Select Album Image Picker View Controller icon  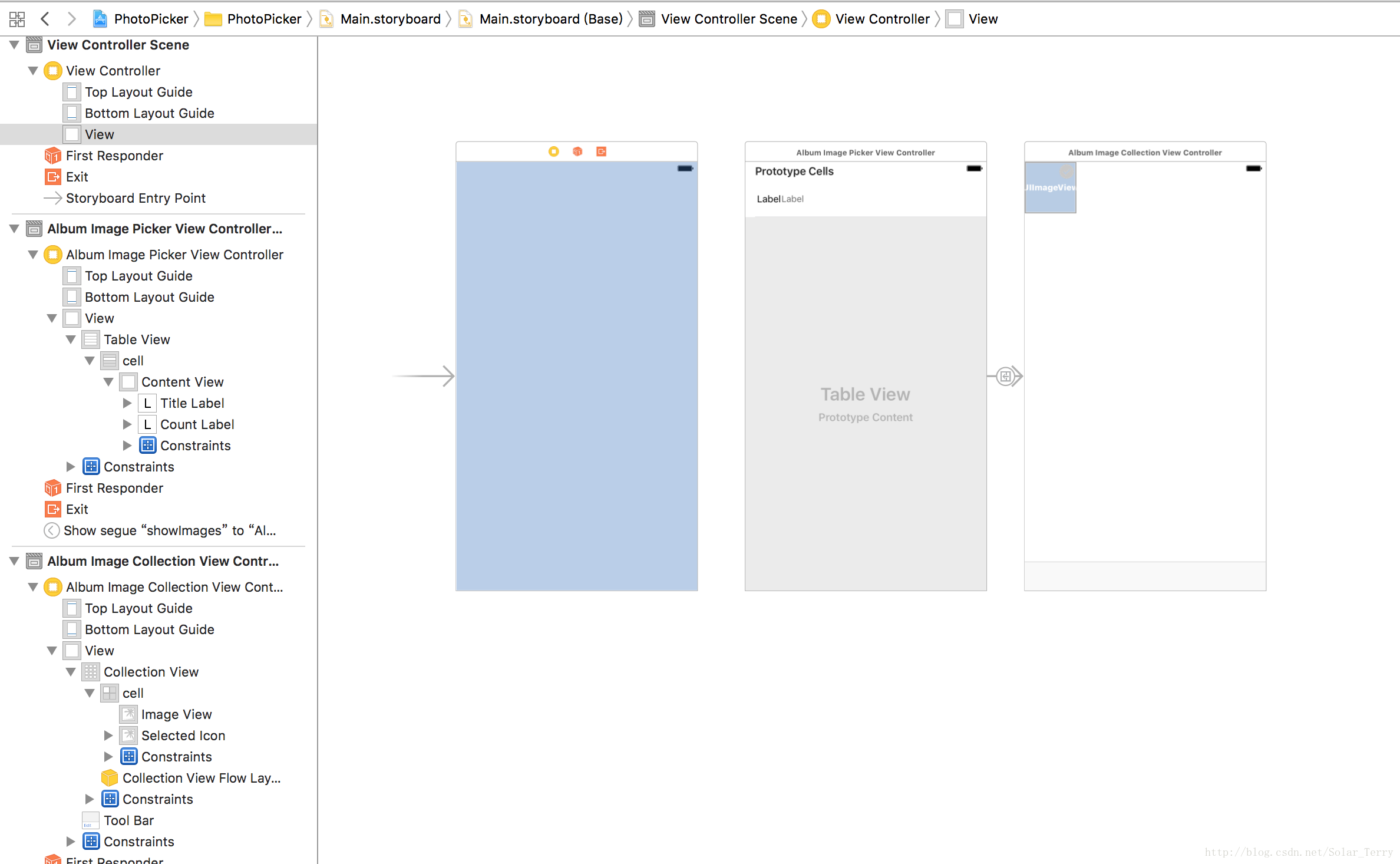point(53,255)
